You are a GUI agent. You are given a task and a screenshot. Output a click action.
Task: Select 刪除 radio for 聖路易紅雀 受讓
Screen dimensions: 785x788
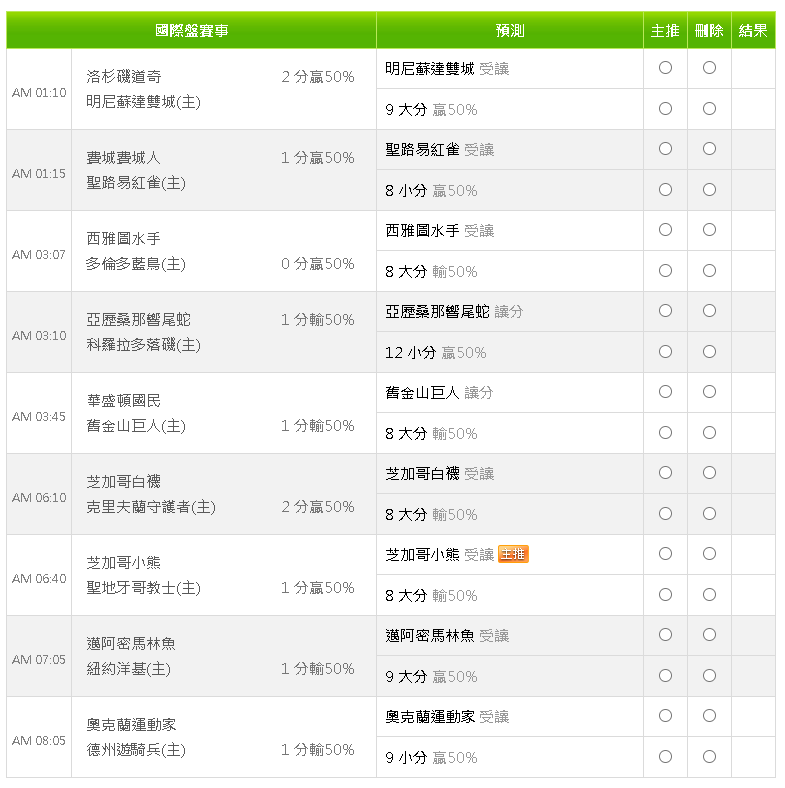pos(709,149)
